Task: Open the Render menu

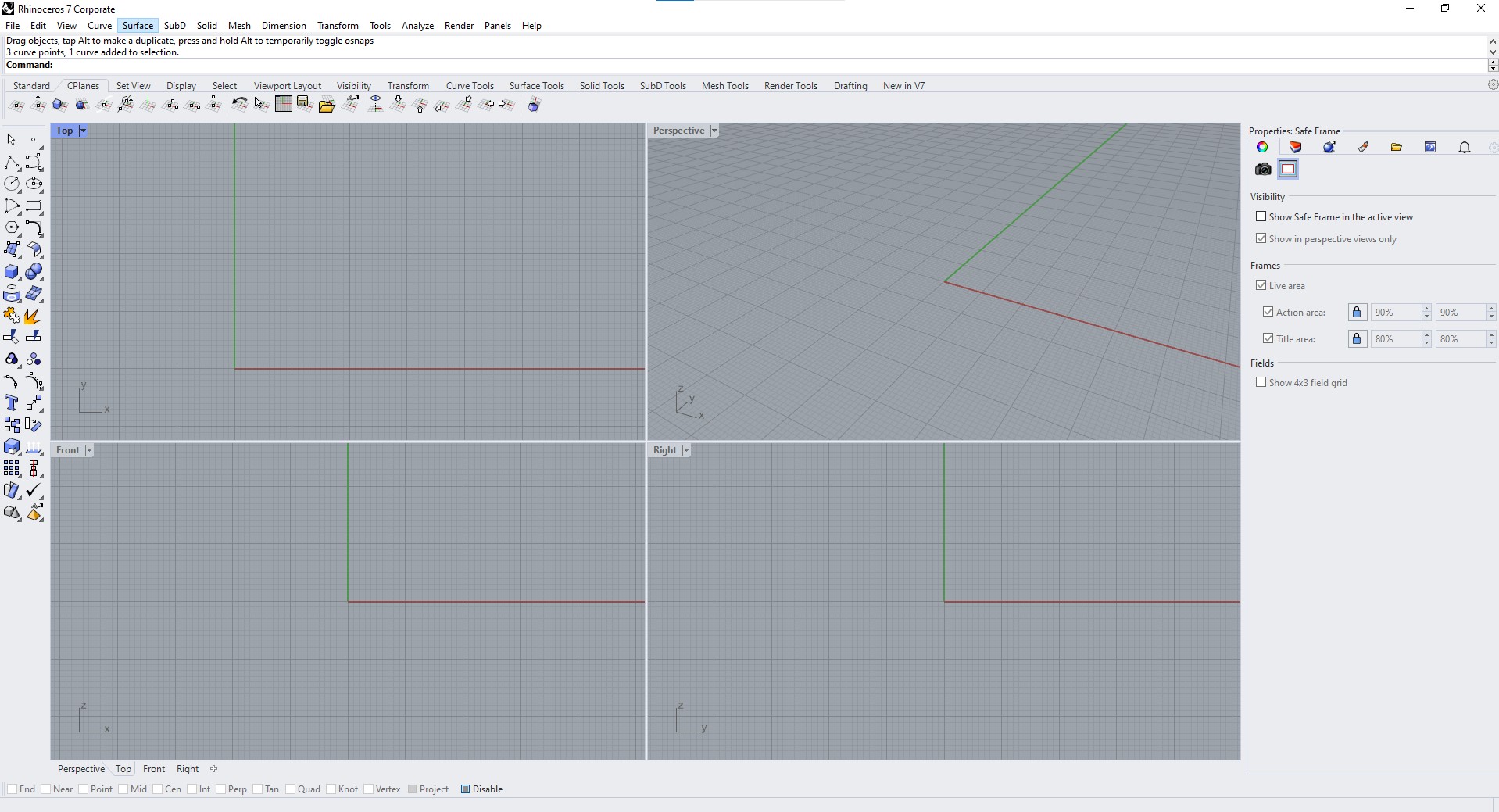Action: pyautogui.click(x=459, y=26)
